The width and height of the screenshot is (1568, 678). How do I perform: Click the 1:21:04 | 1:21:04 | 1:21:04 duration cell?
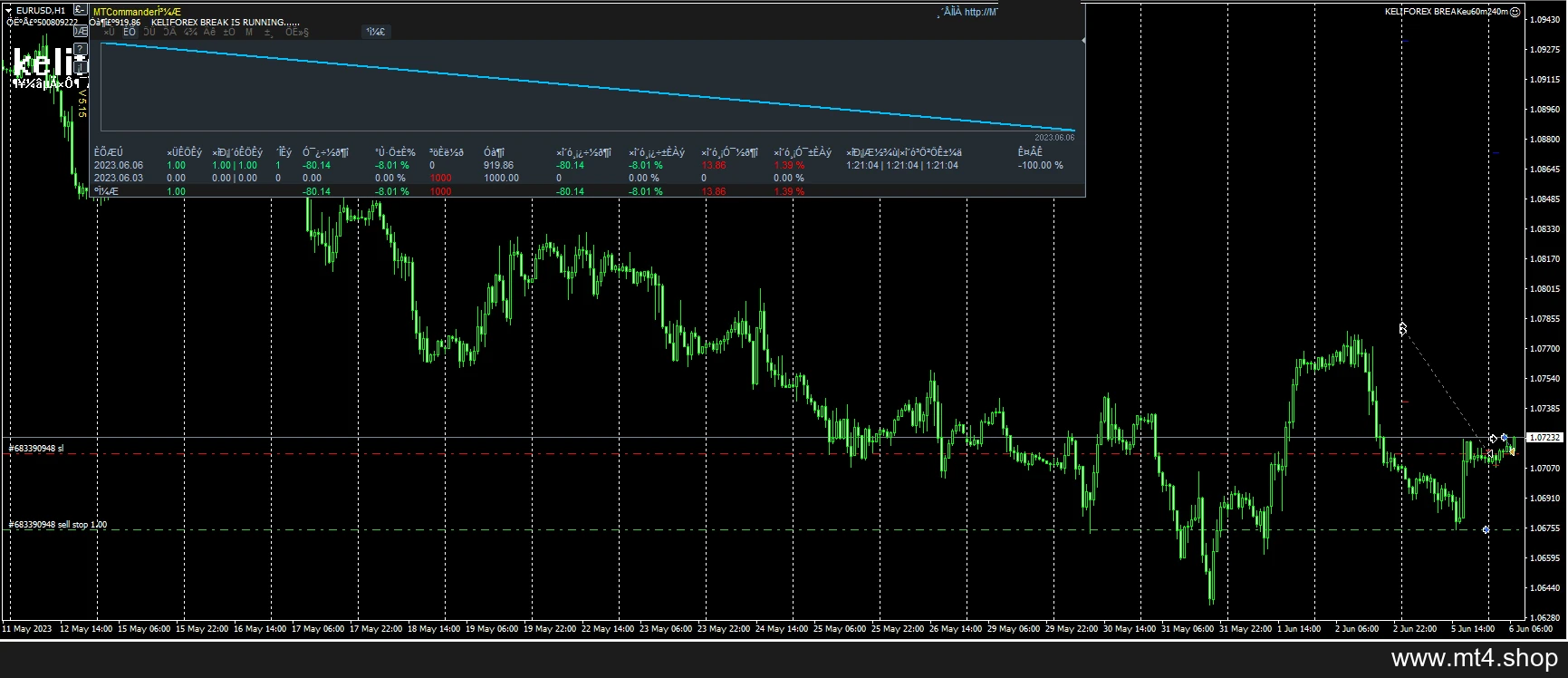[902, 165]
